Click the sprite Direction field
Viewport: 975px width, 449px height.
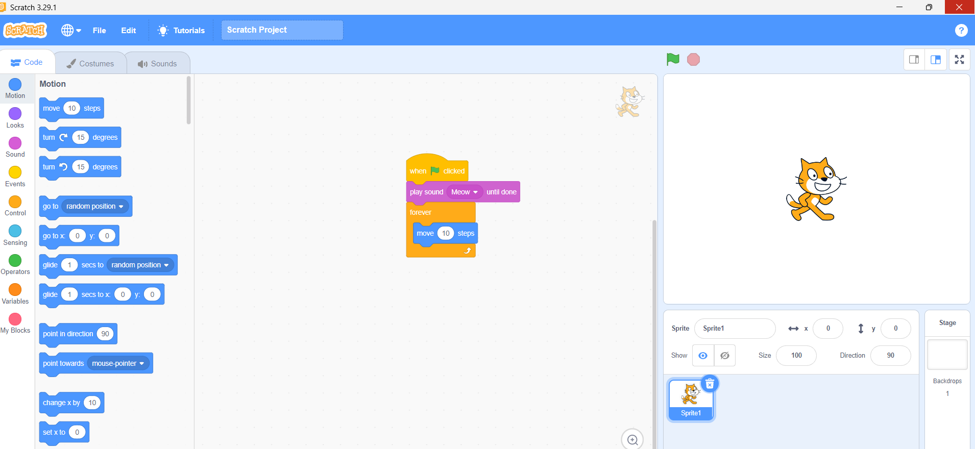point(890,356)
